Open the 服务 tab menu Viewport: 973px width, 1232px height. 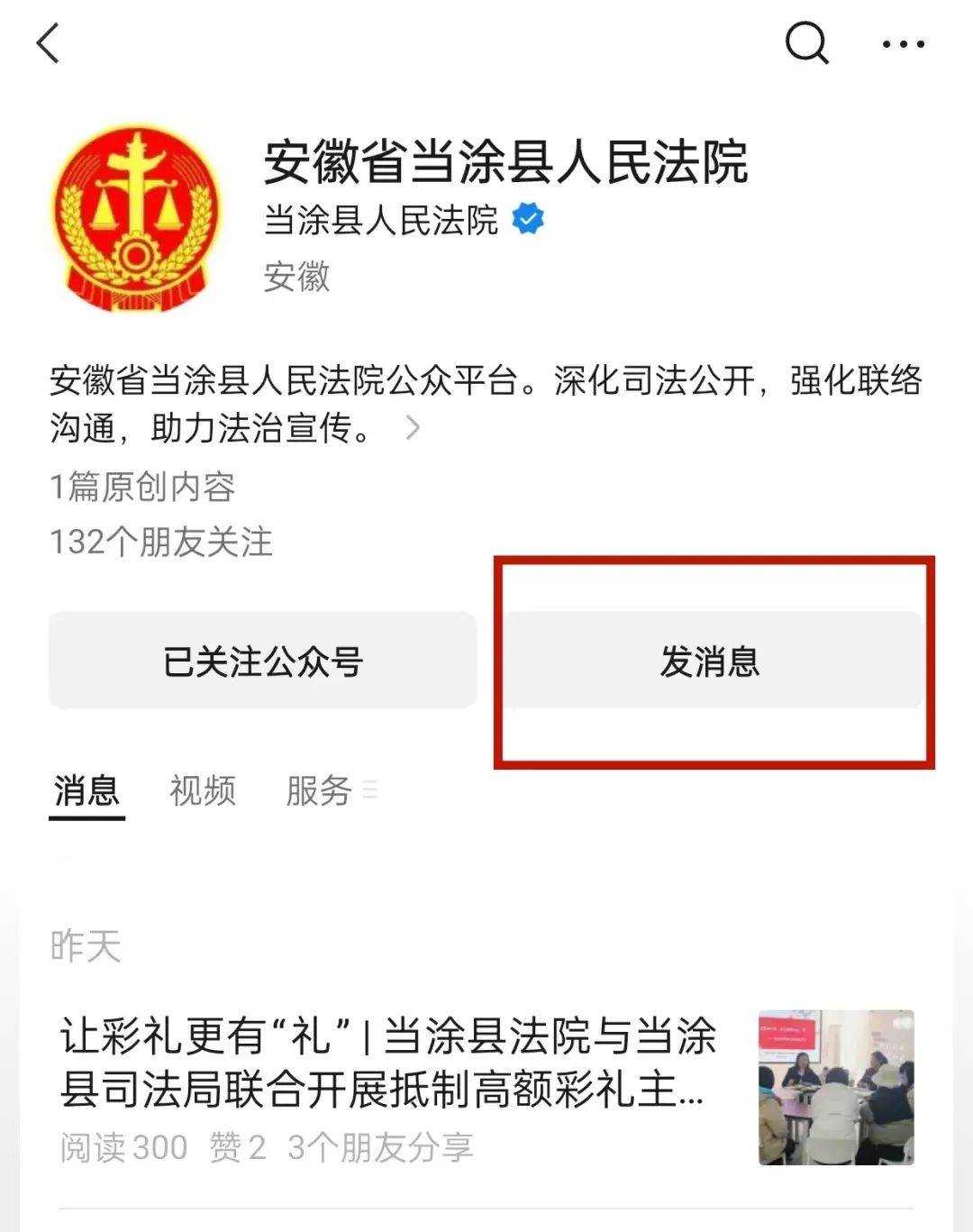[319, 791]
